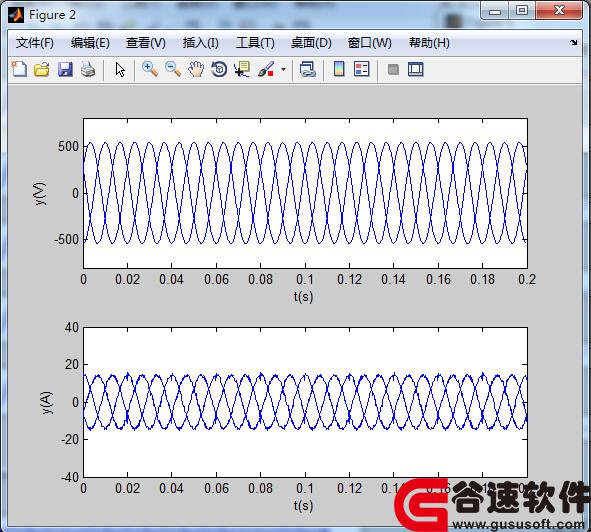
Task: Open the 工具(T) menu
Action: [255, 43]
